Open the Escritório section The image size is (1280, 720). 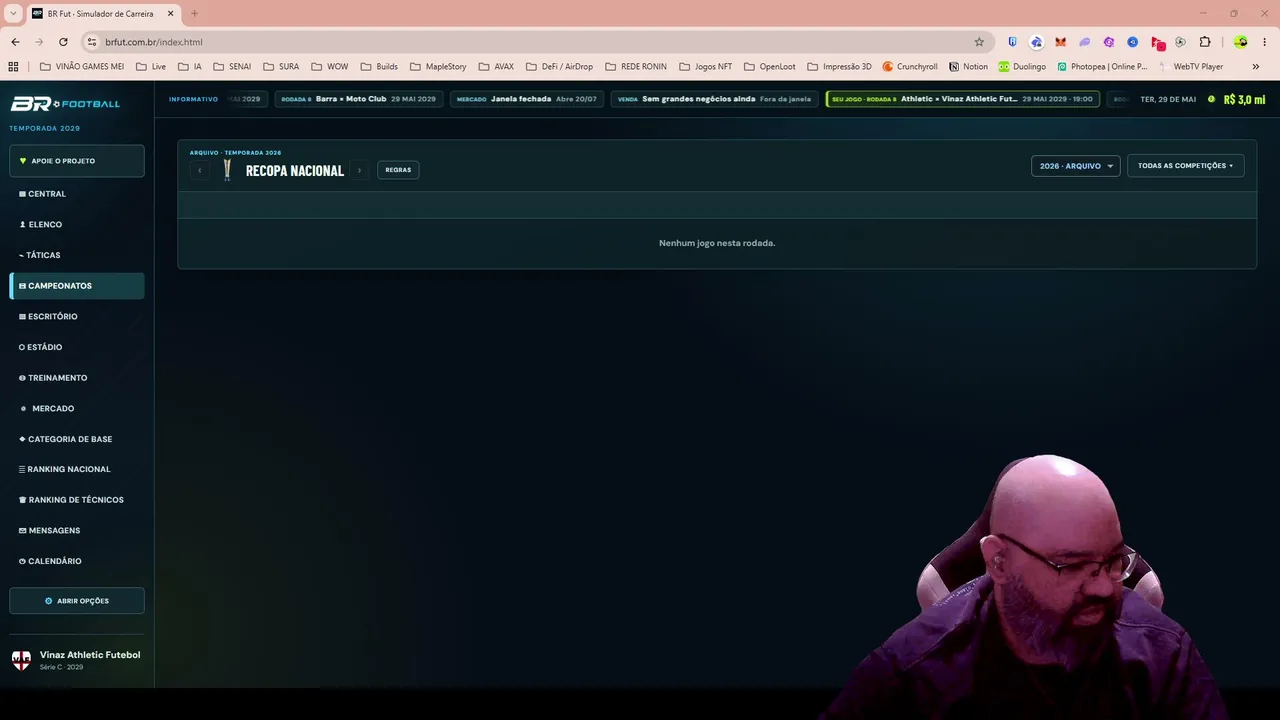coord(77,317)
